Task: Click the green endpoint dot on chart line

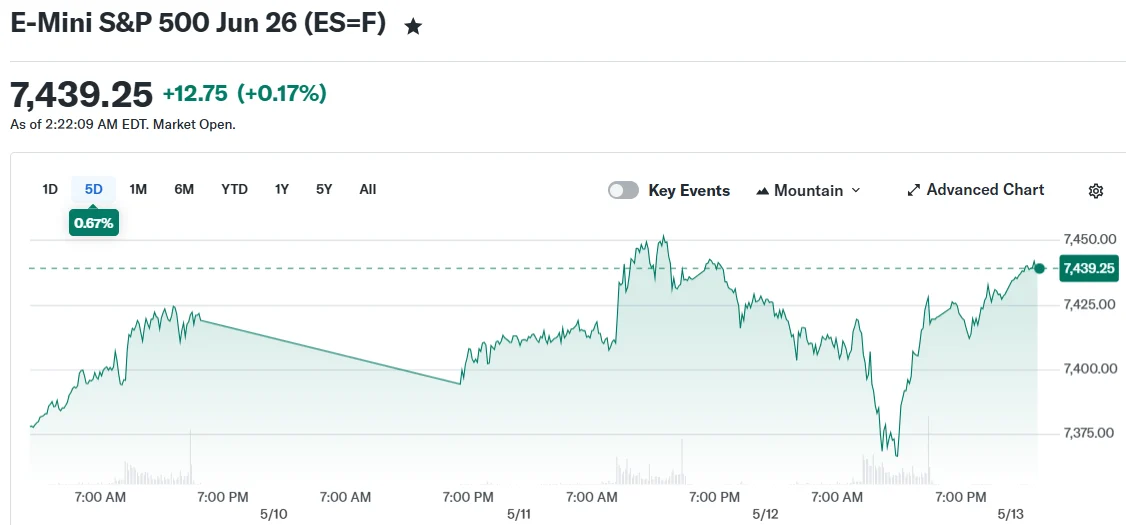Action: [1039, 269]
